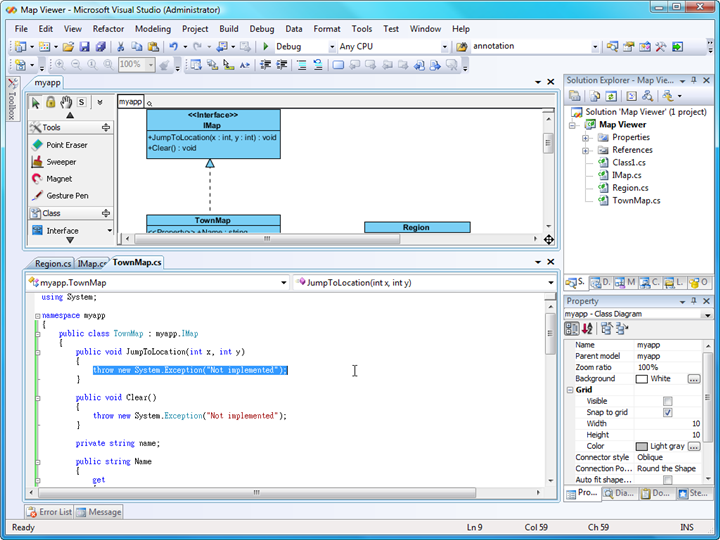Switch to the Region.cs tab

(52, 264)
